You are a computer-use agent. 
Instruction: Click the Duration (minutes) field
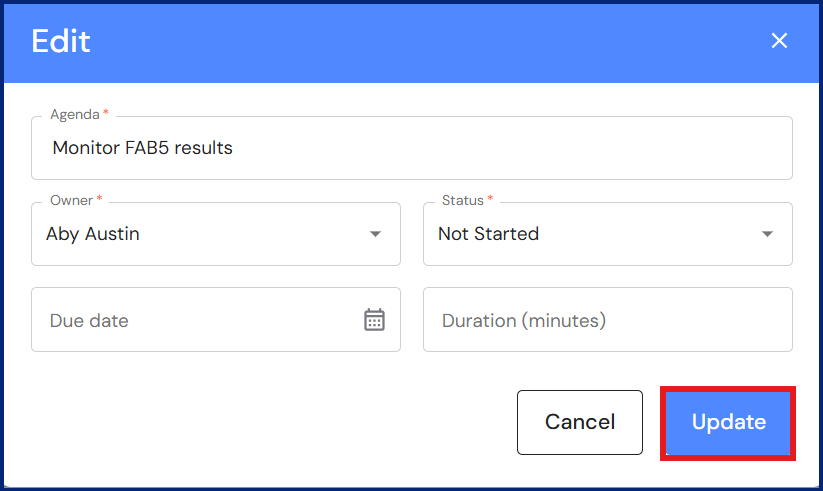[x=607, y=320]
